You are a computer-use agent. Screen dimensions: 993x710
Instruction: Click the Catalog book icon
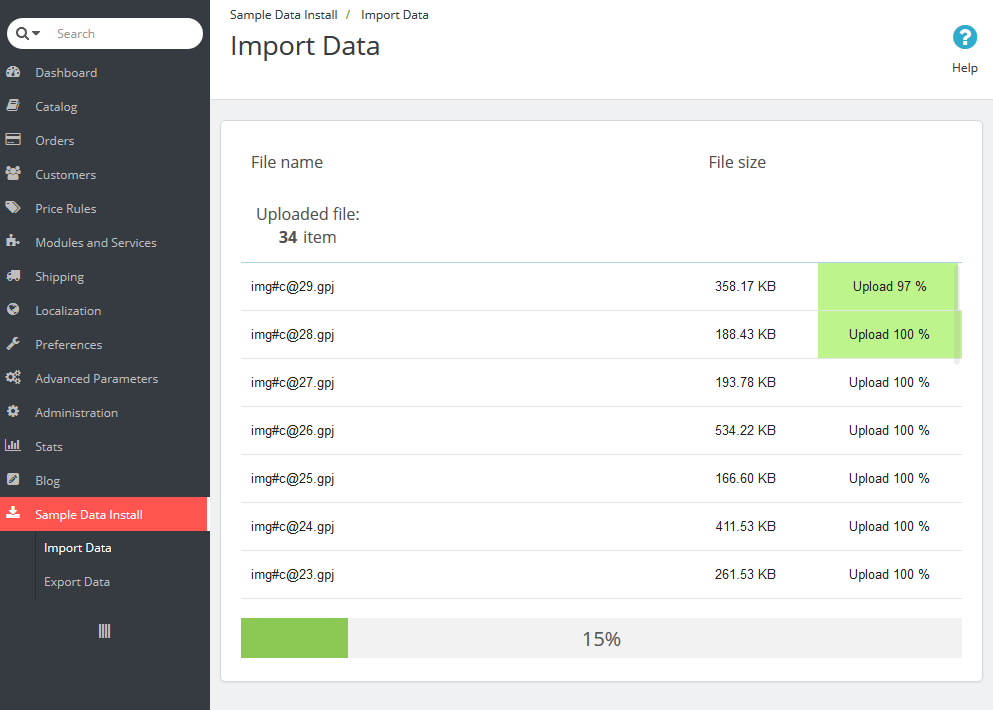13,107
